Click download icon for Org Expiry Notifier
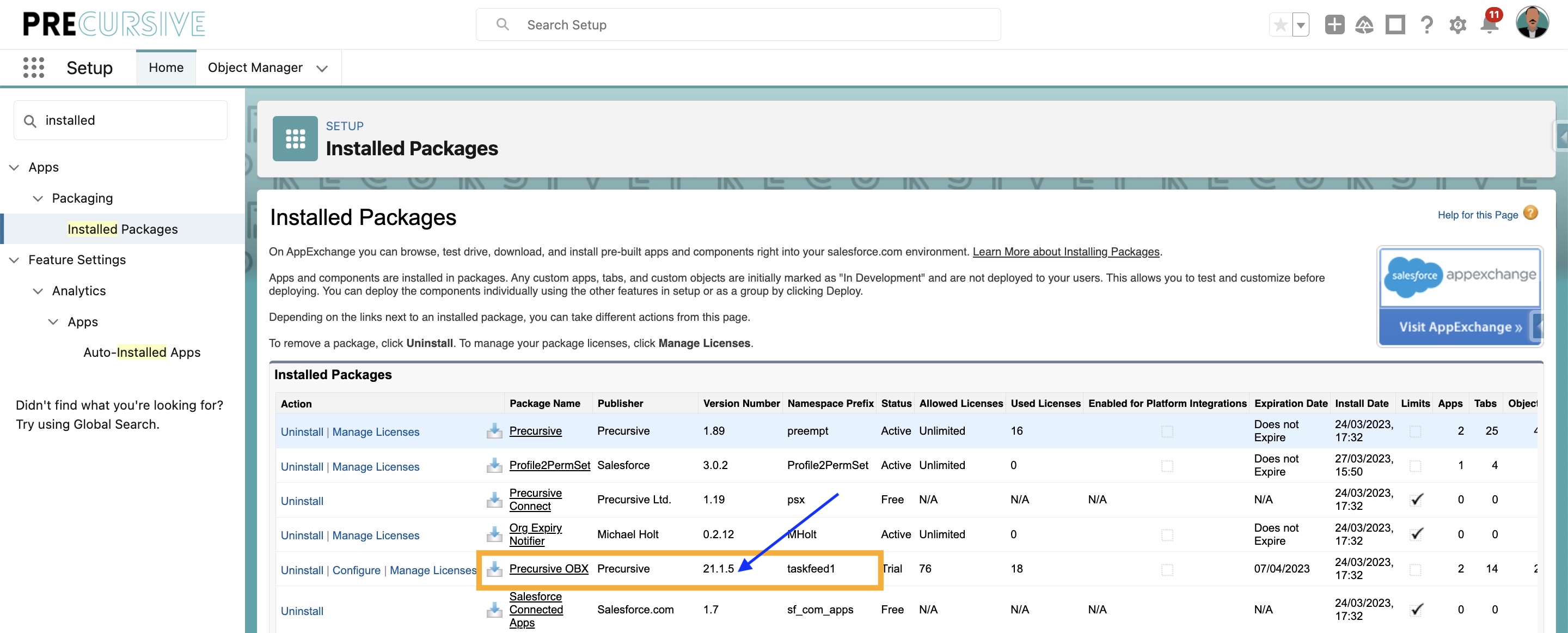This screenshot has width=1568, height=633. [494, 535]
